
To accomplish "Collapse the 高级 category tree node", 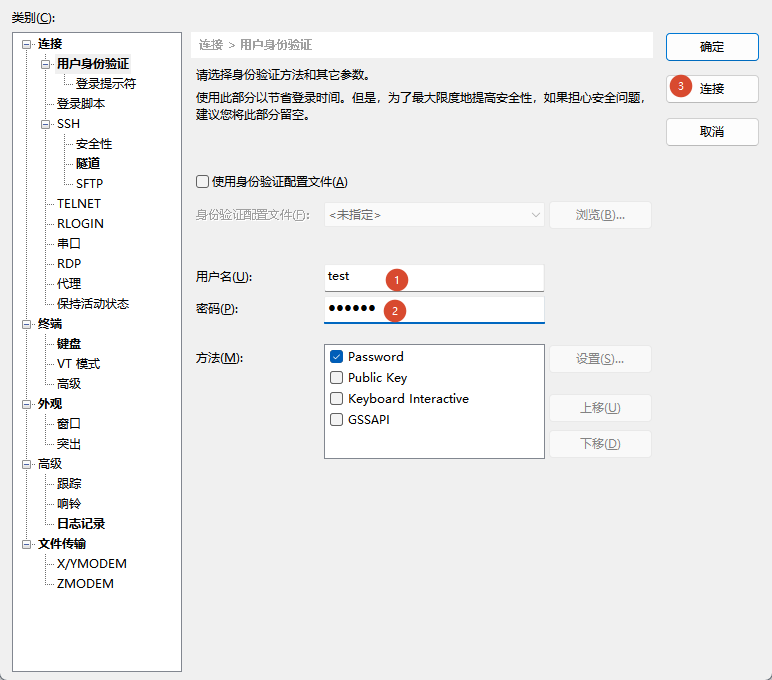I will 26,464.
